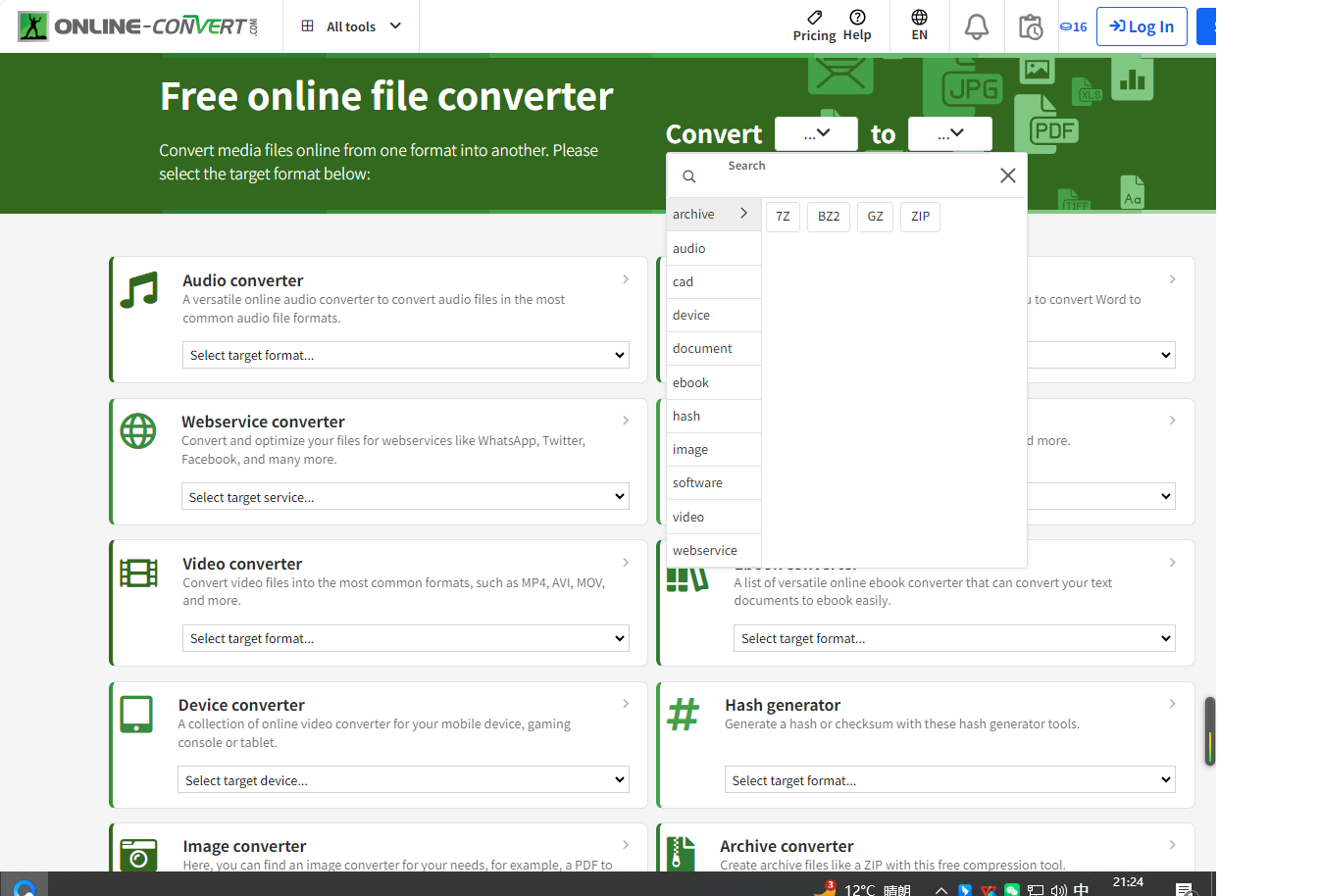Click the Log In button

tap(1142, 26)
